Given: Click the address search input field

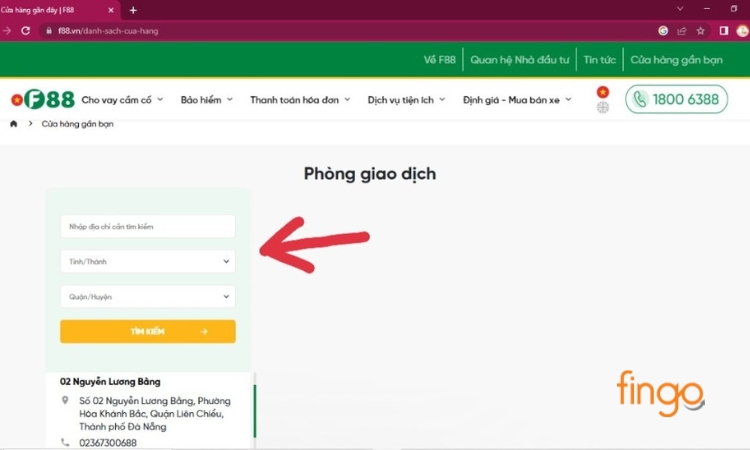Looking at the screenshot, I should (148, 226).
